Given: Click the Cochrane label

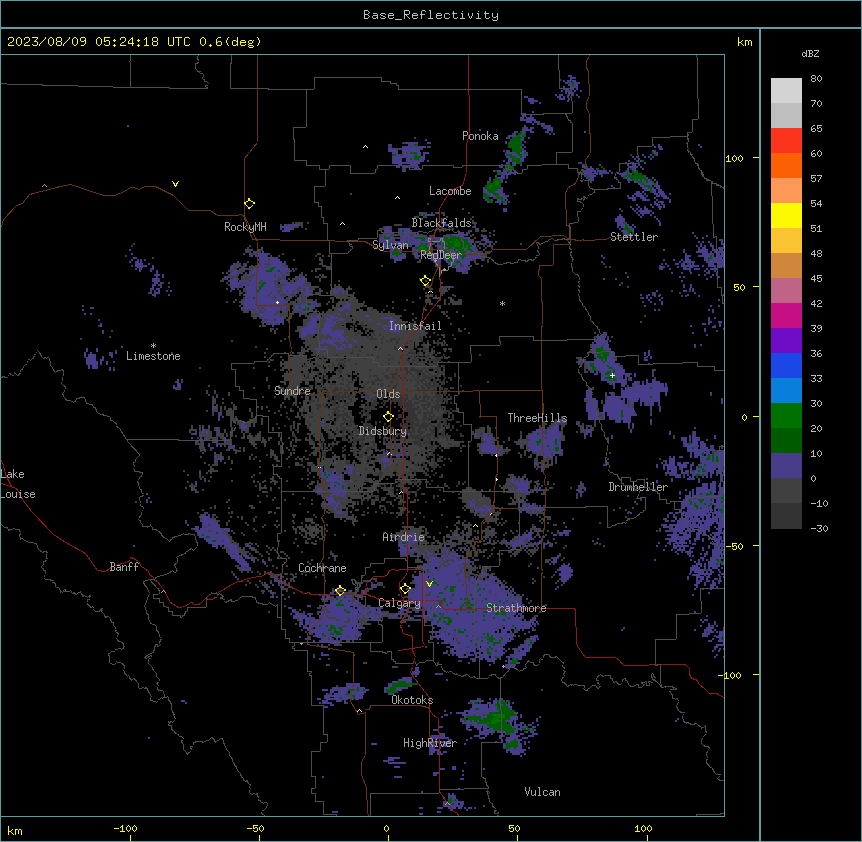Looking at the screenshot, I should 322,568.
